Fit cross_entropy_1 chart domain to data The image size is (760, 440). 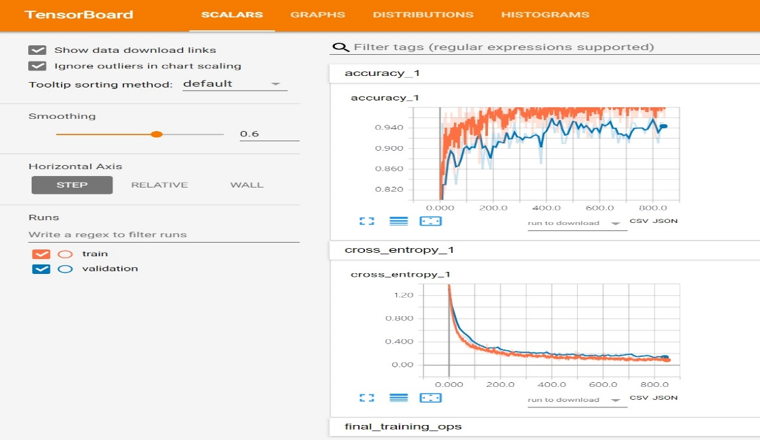[x=430, y=397]
